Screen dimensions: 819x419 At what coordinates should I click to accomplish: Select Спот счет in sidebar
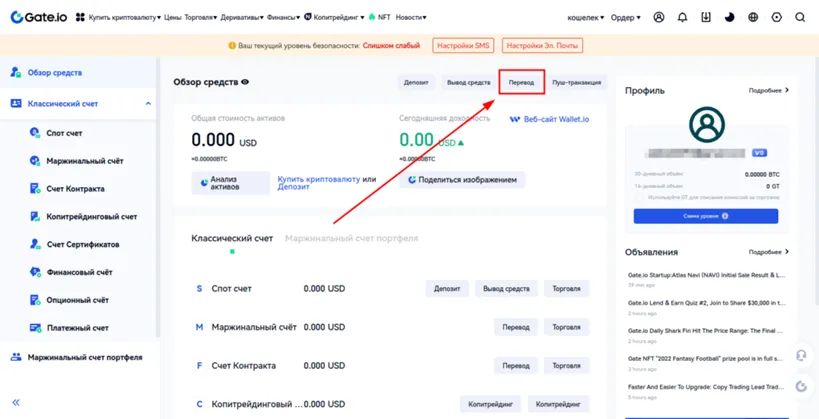(64, 133)
